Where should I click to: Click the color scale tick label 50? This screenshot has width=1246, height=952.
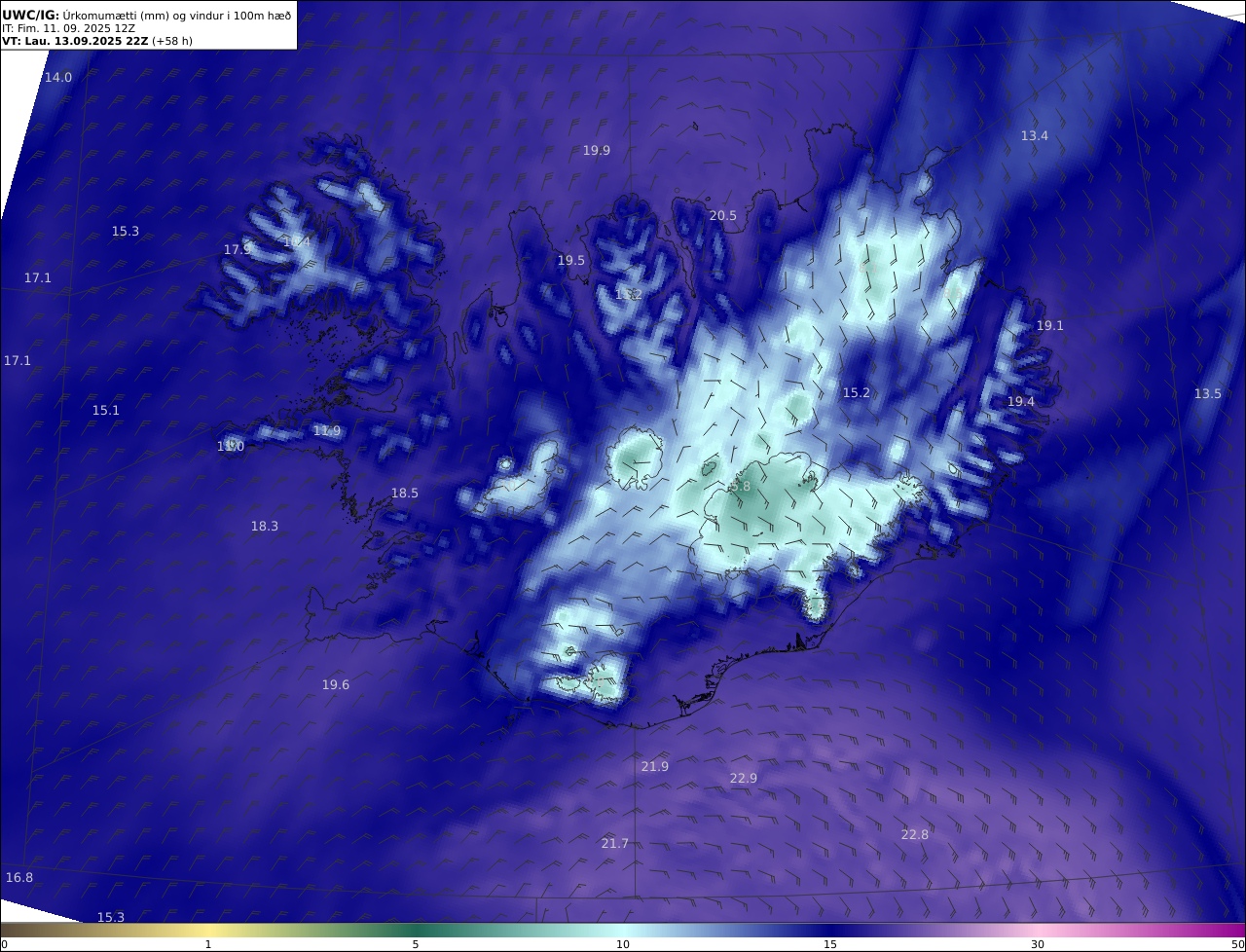pos(1237,945)
